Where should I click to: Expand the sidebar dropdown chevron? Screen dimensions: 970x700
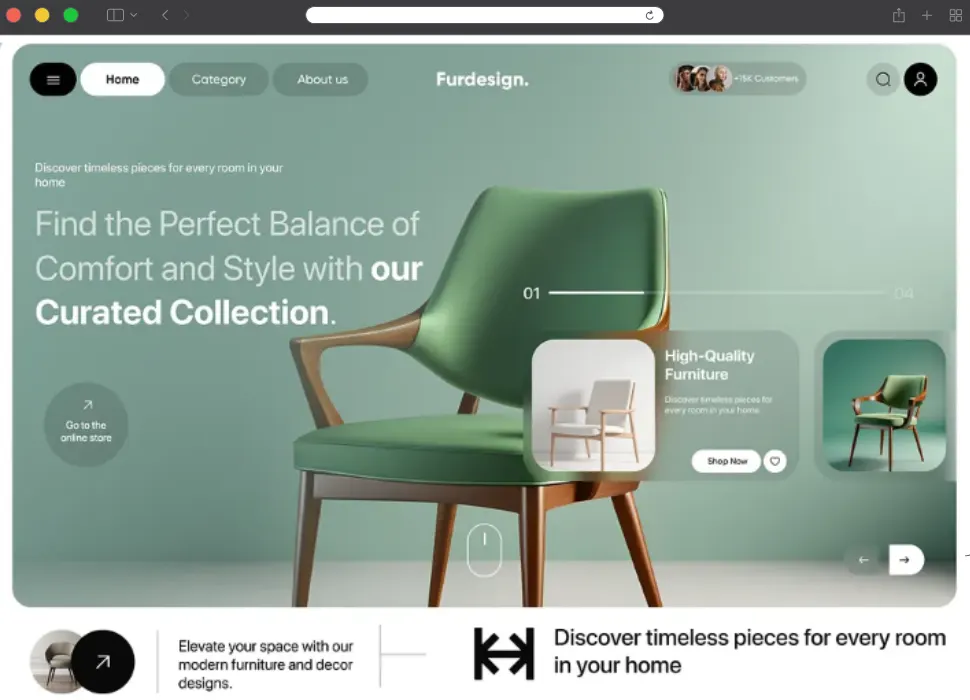point(134,15)
